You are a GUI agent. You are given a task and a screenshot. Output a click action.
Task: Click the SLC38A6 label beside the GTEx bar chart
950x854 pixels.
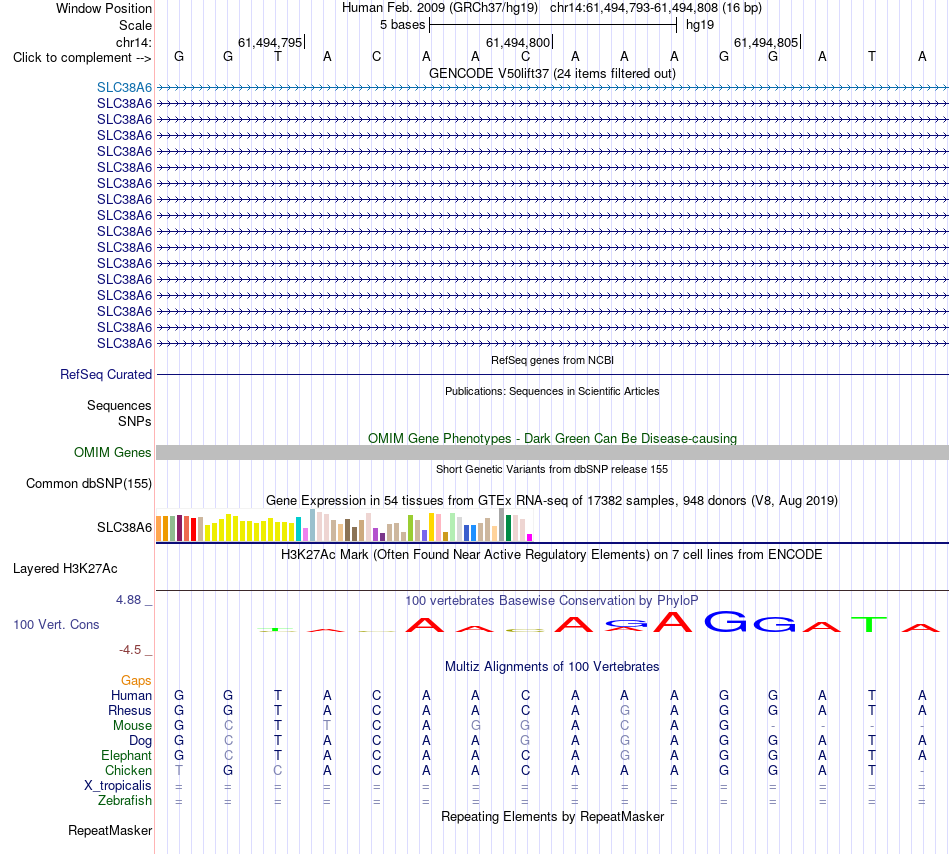(x=124, y=528)
